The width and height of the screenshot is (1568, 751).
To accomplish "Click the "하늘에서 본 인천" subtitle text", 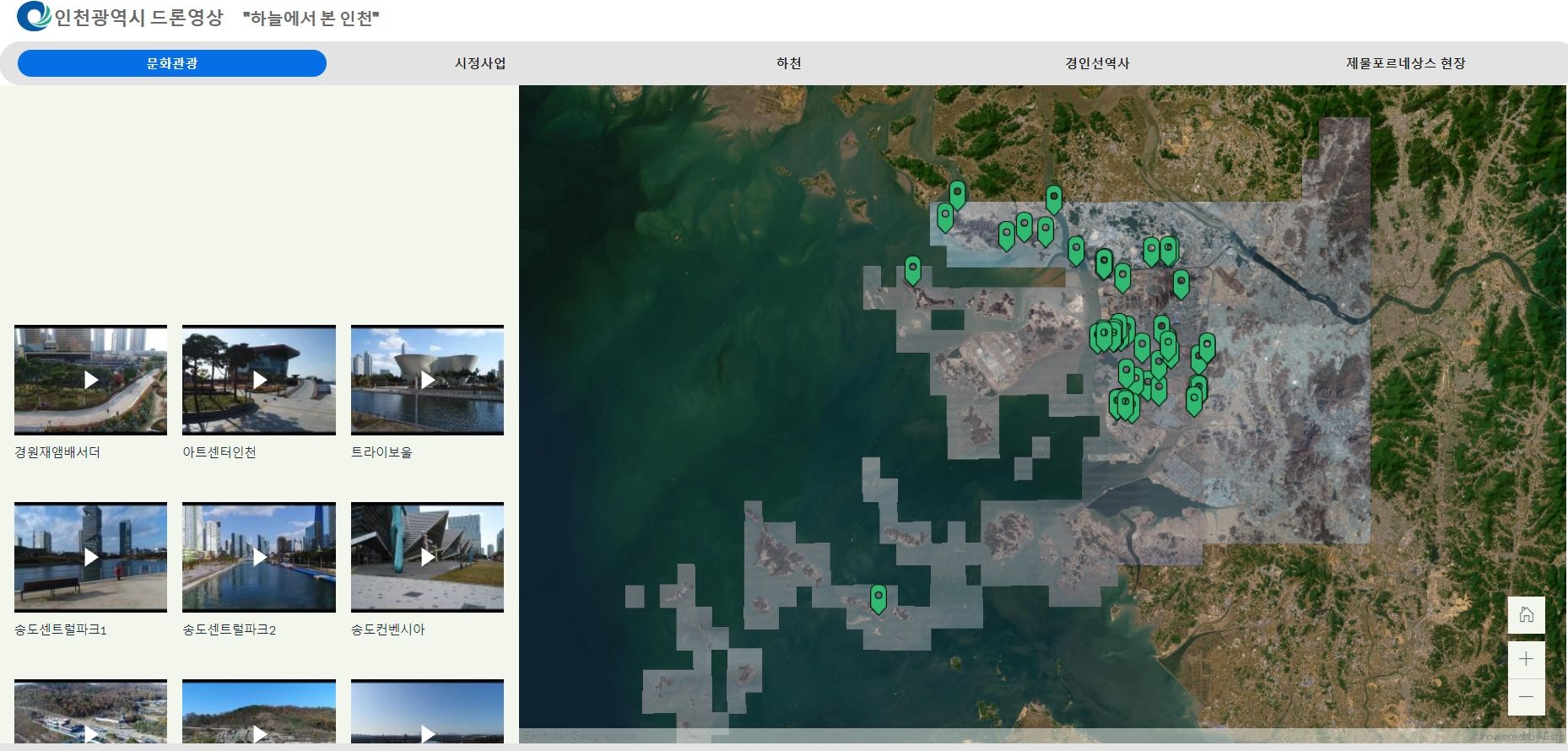I will (311, 18).
